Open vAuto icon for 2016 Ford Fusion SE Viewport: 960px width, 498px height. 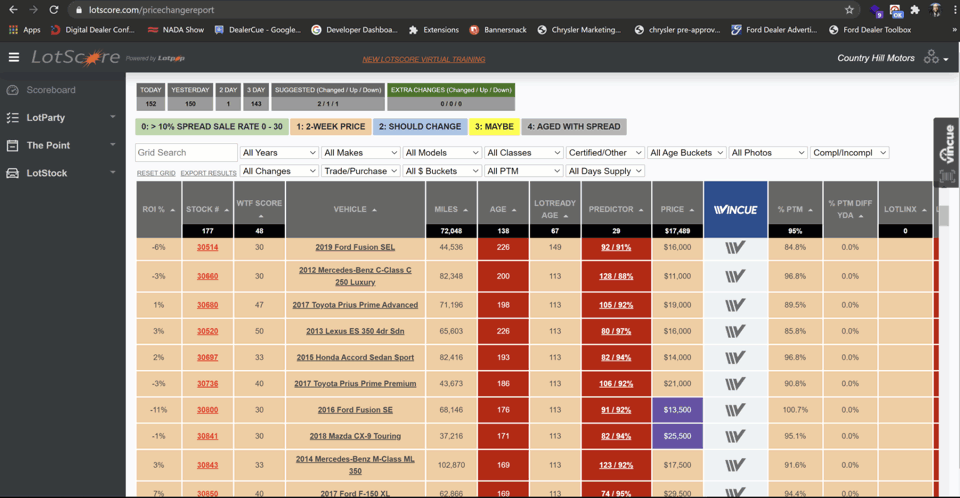[735, 410]
